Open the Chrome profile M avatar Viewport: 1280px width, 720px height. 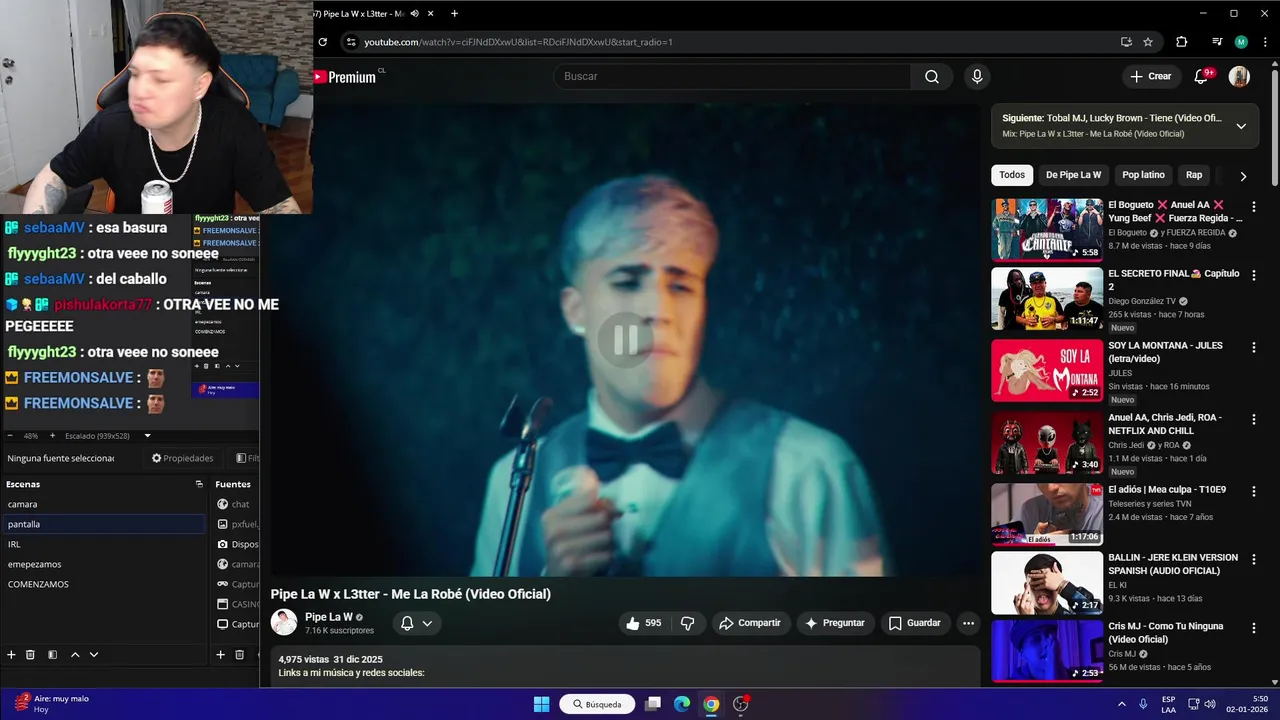pos(1241,42)
